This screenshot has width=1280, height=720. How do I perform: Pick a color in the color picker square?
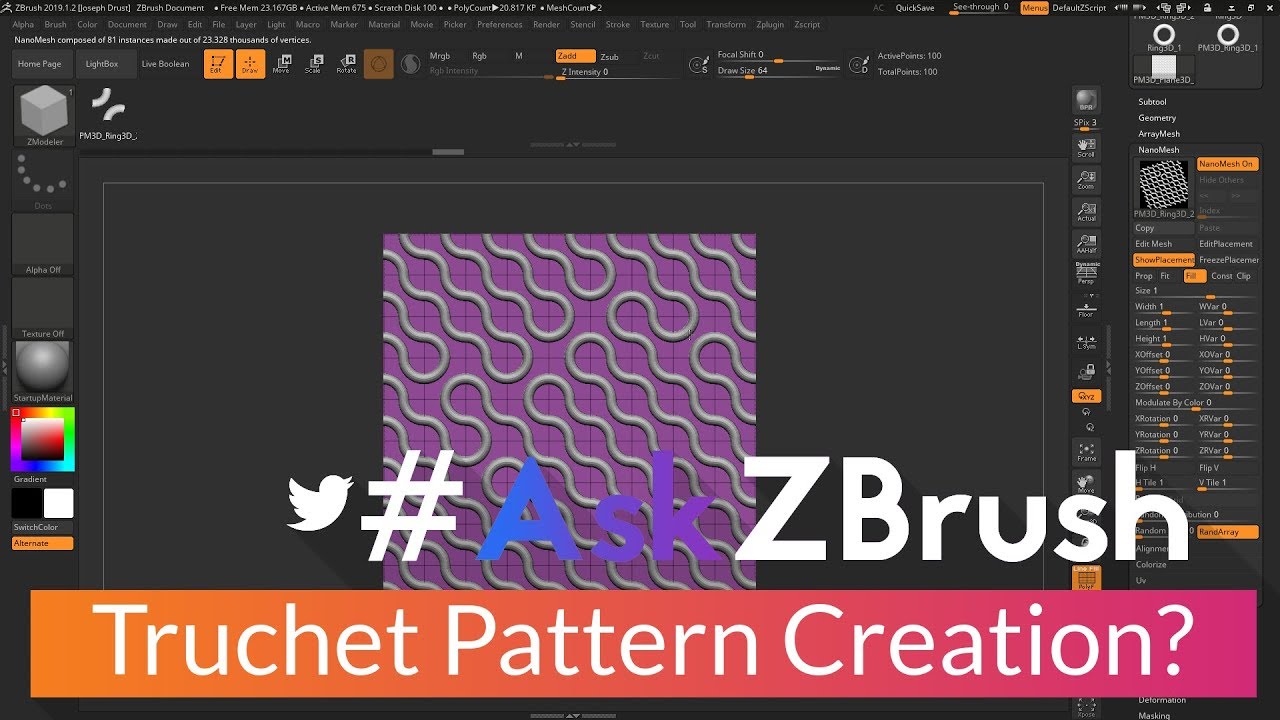[43, 439]
